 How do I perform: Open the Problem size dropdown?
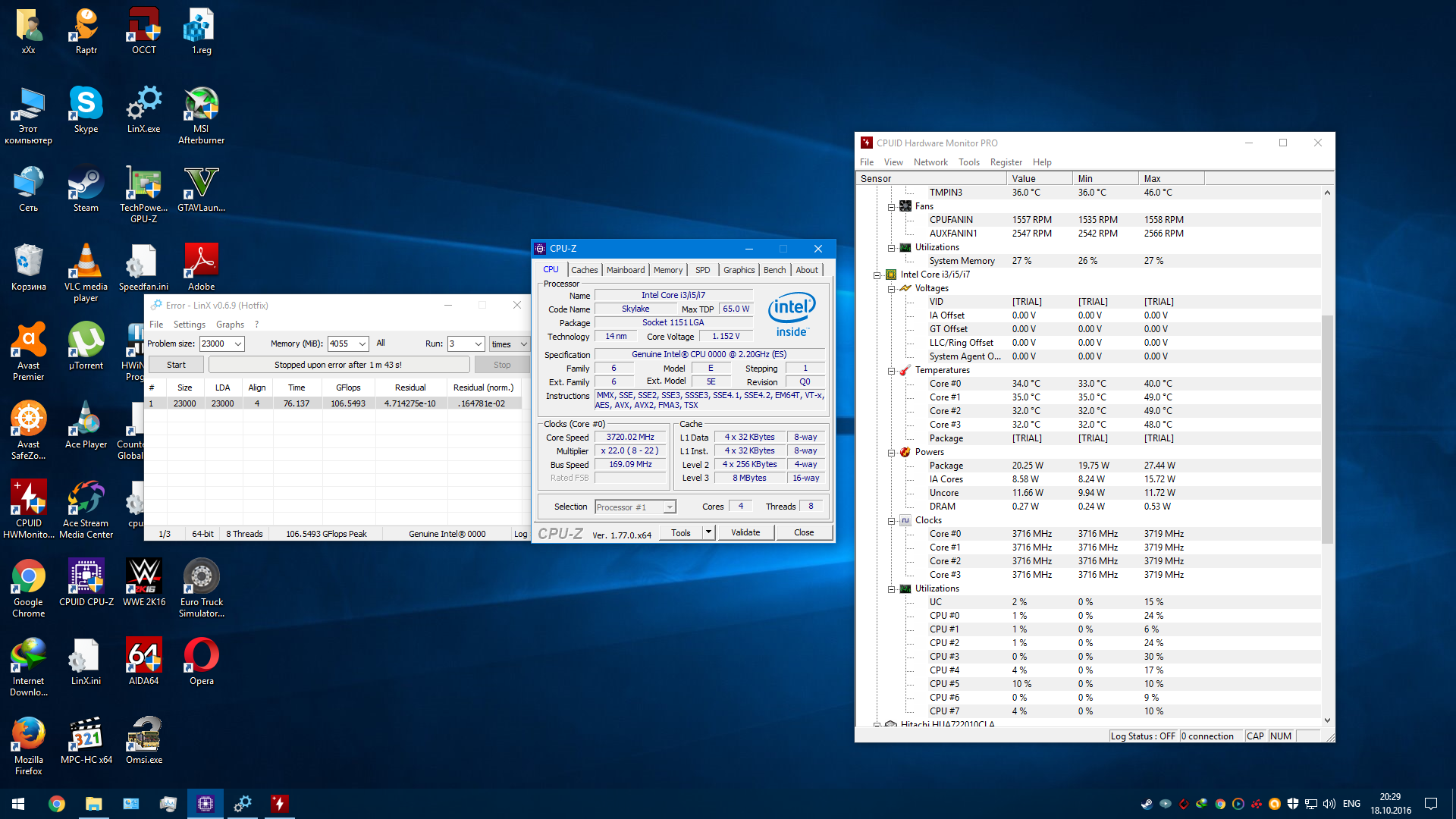click(238, 344)
